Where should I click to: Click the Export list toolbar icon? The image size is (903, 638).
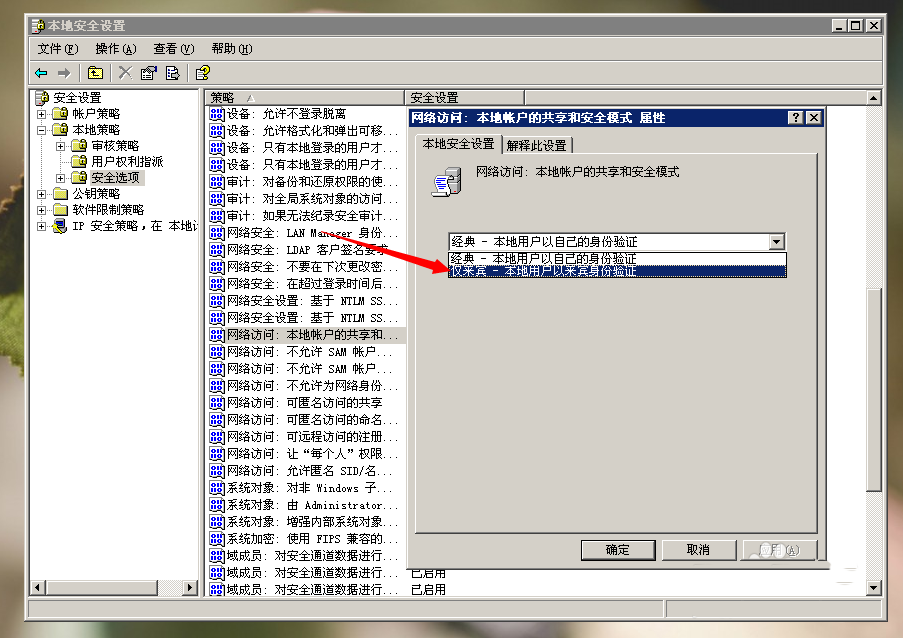point(173,73)
